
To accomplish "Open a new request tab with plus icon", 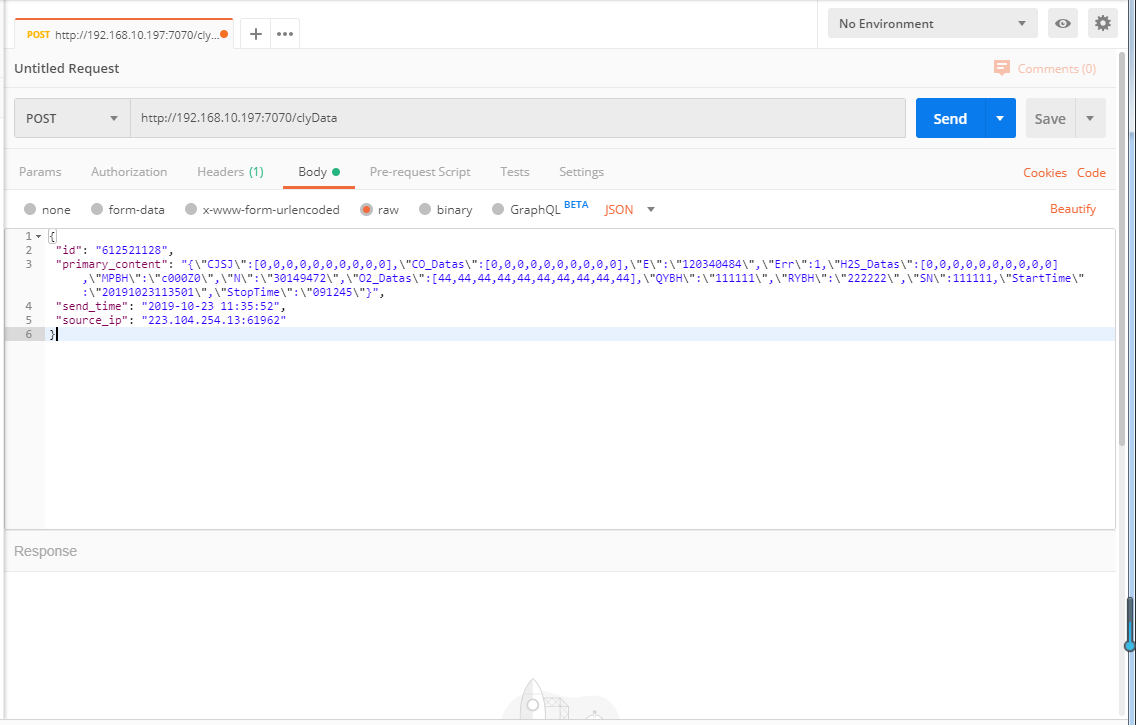I will [x=255, y=33].
